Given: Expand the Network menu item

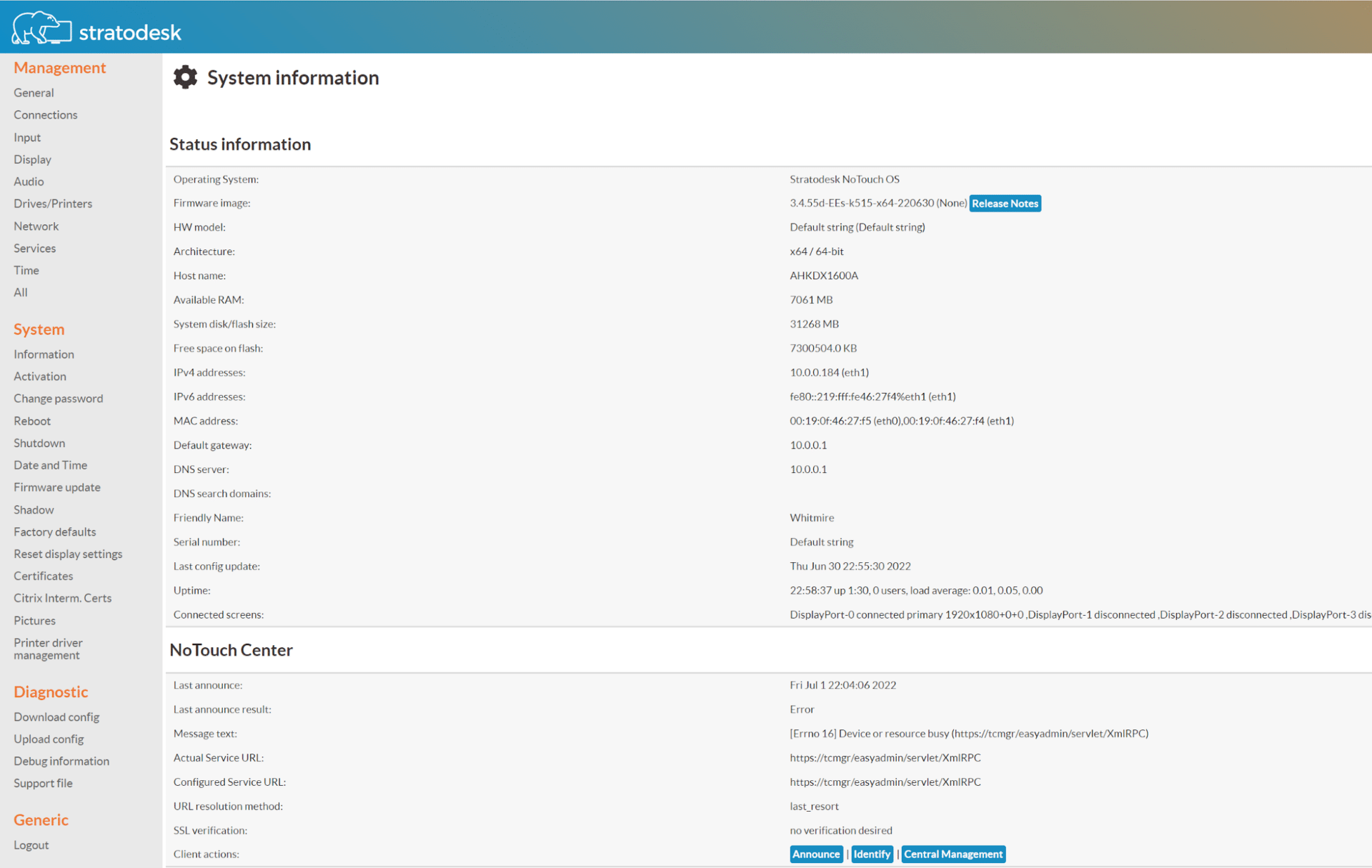Looking at the screenshot, I should click(x=36, y=226).
